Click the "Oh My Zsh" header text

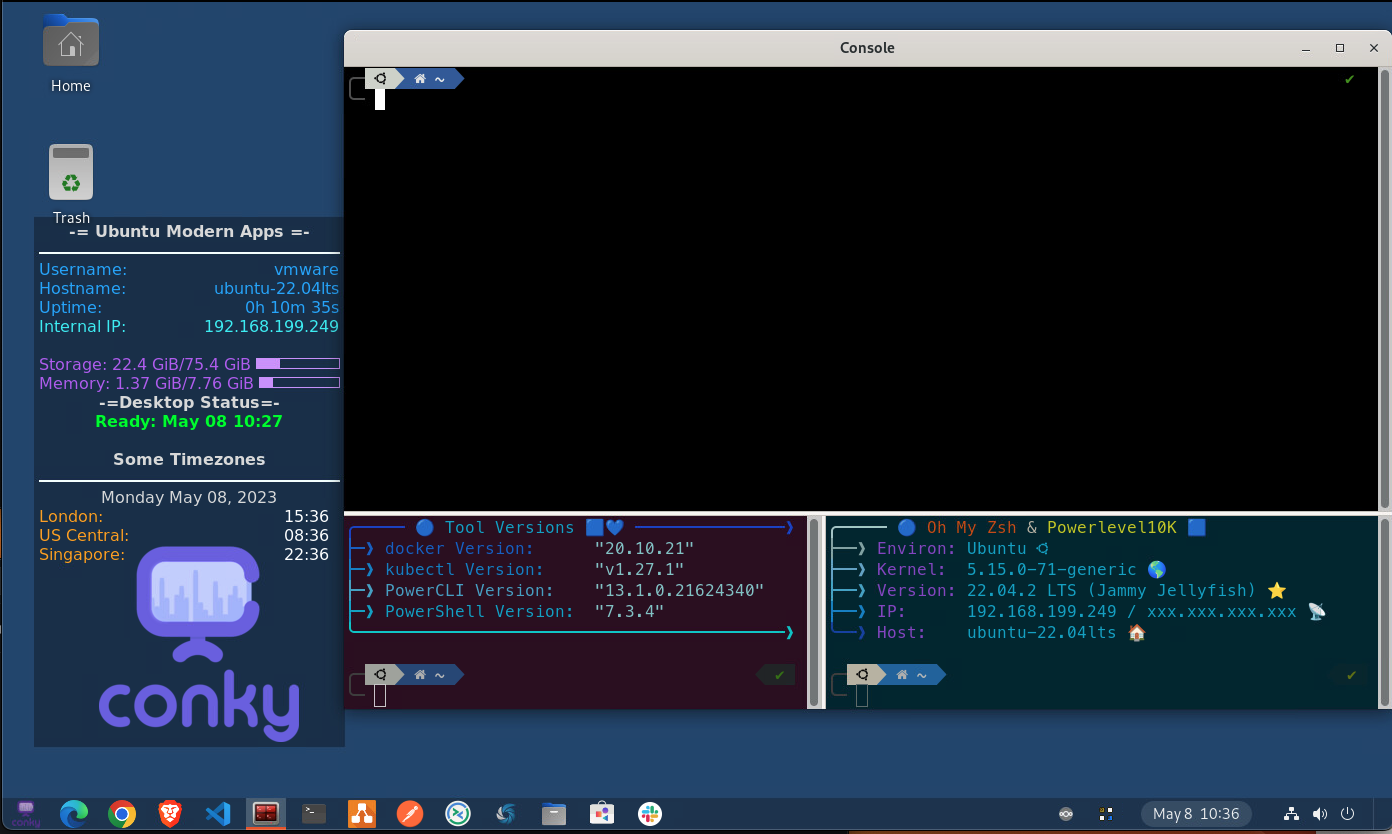tap(971, 527)
